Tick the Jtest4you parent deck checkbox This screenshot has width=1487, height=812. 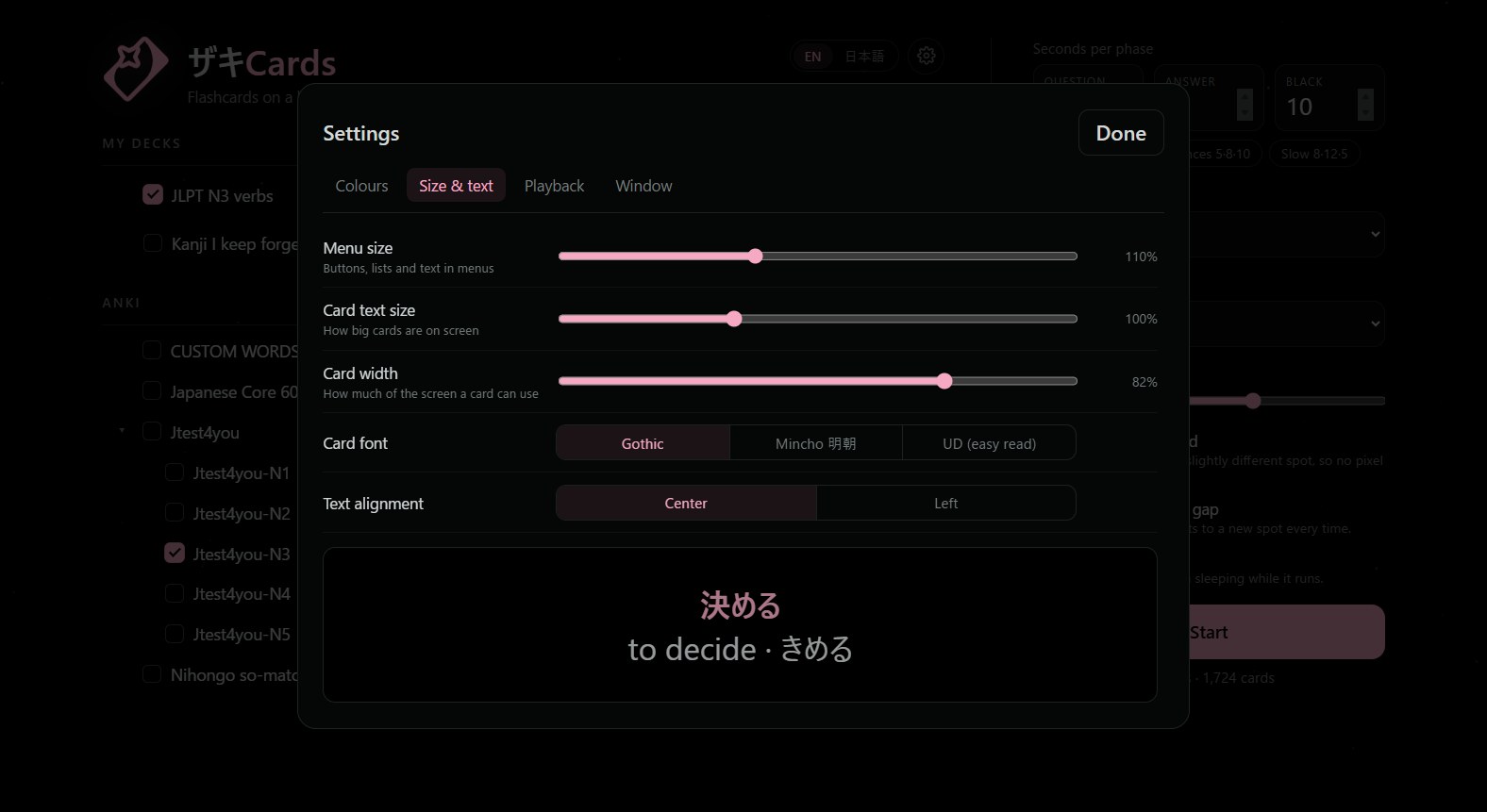152,431
